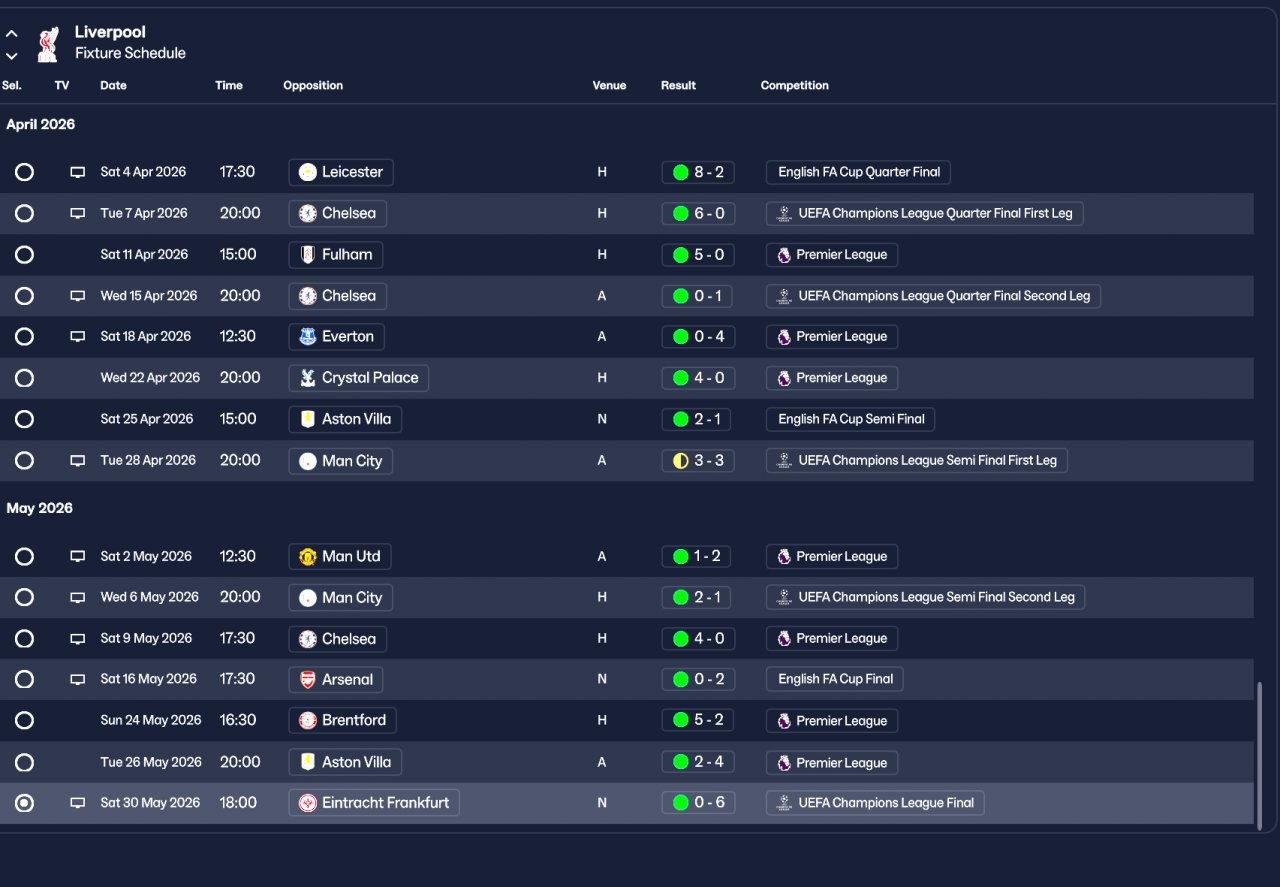This screenshot has height=887, width=1280.
Task: Select the radio button for Leicester fixture
Action: (24, 172)
